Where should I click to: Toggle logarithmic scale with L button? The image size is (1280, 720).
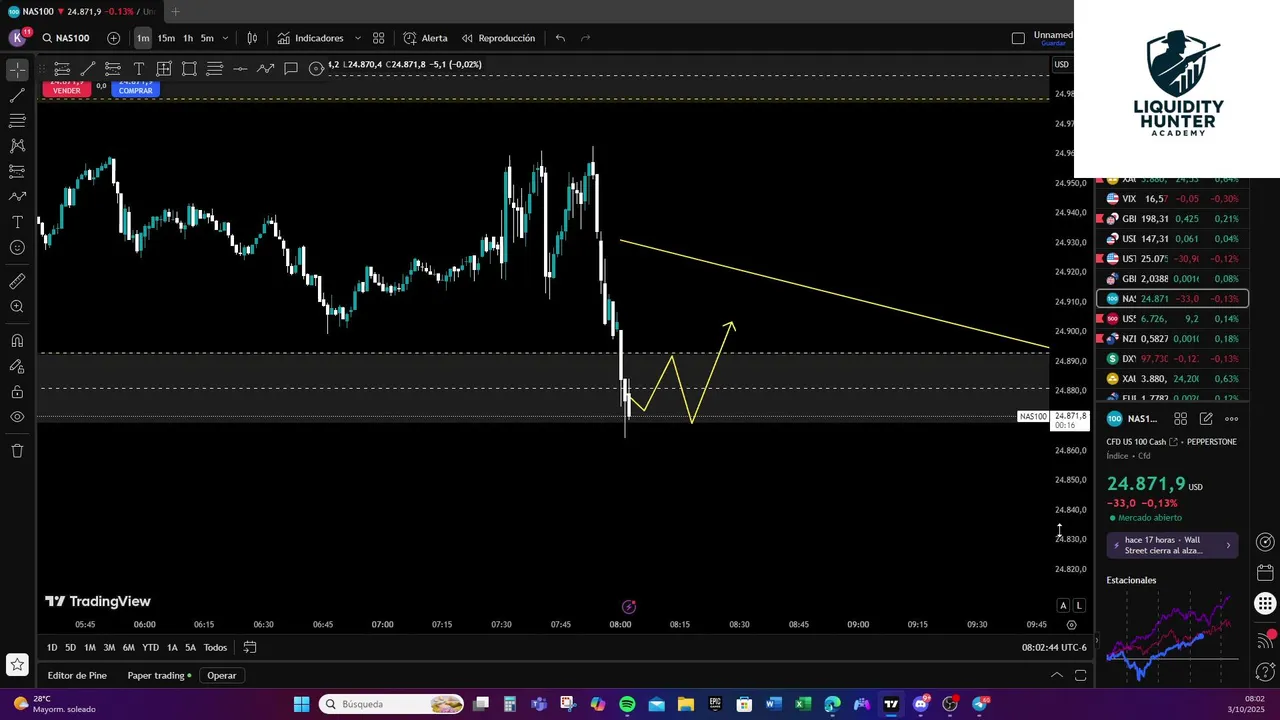(x=1079, y=605)
